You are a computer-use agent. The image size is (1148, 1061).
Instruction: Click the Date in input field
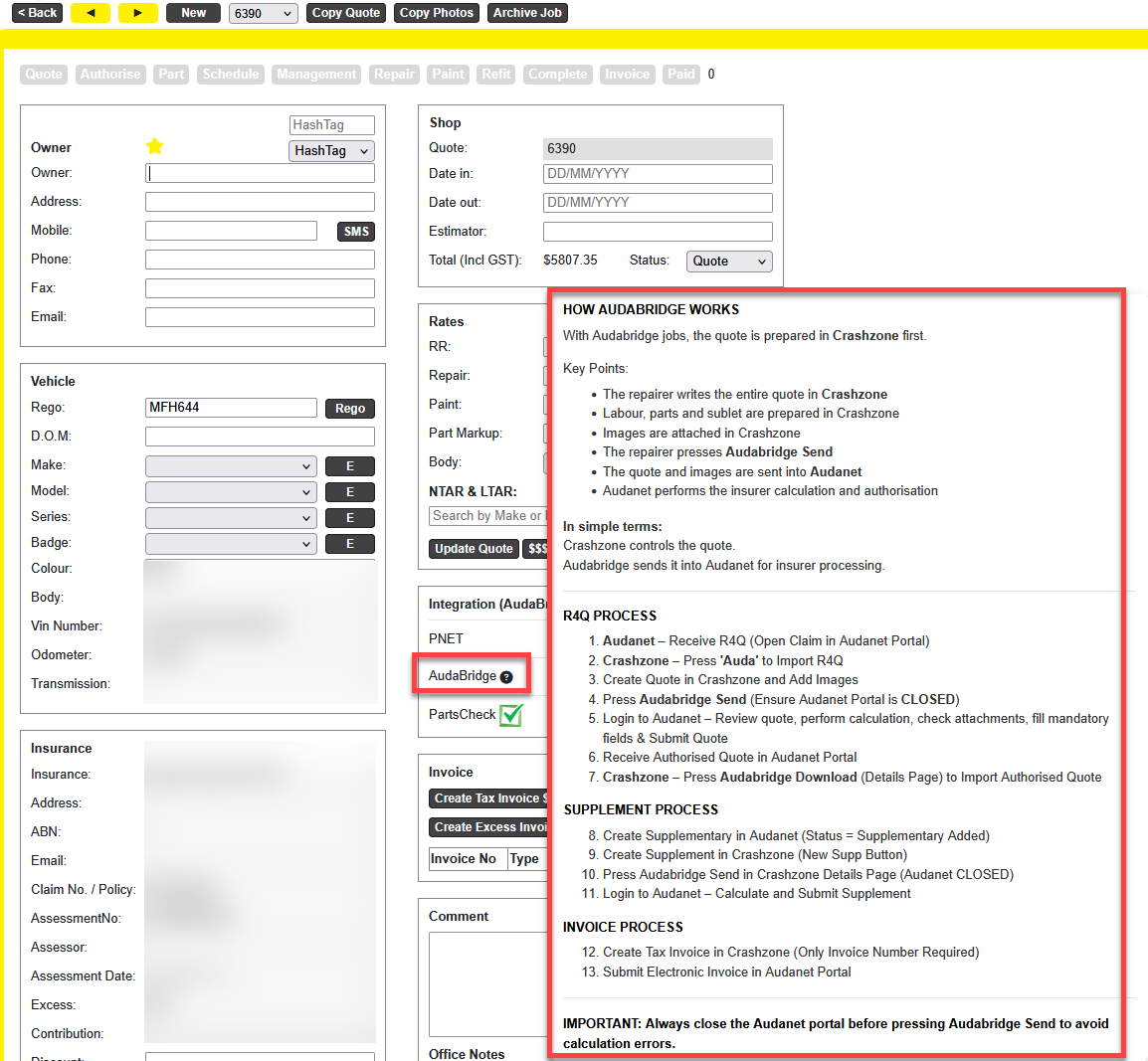pos(658,174)
